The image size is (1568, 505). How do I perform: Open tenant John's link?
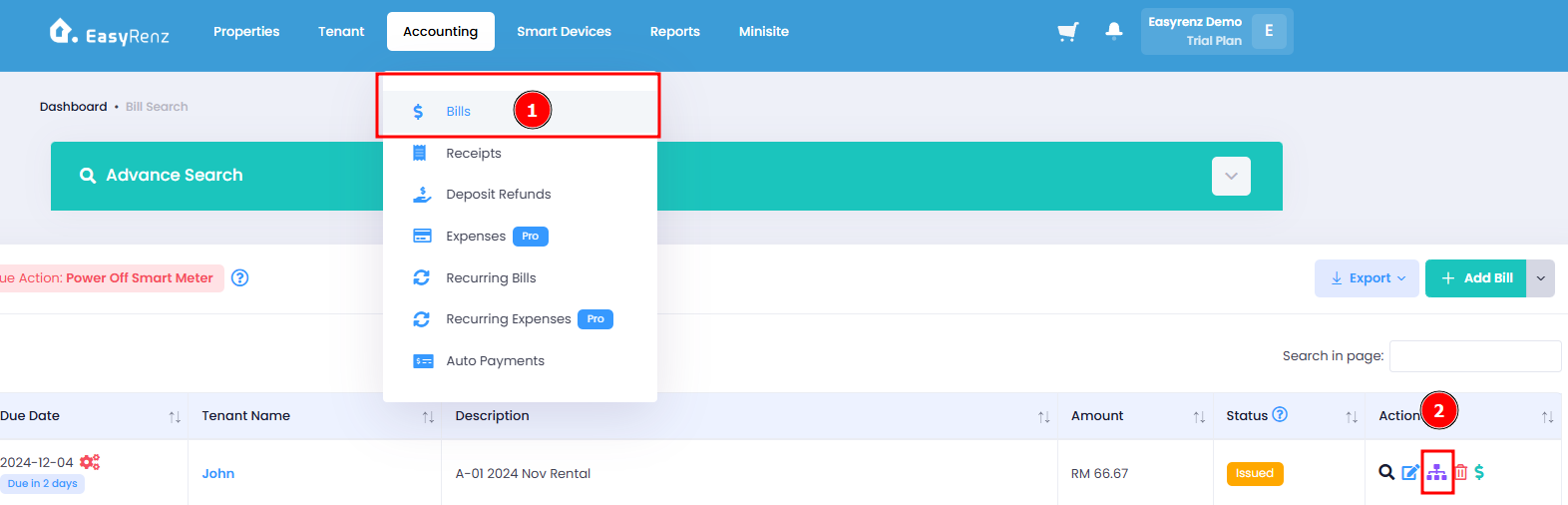pos(218,473)
